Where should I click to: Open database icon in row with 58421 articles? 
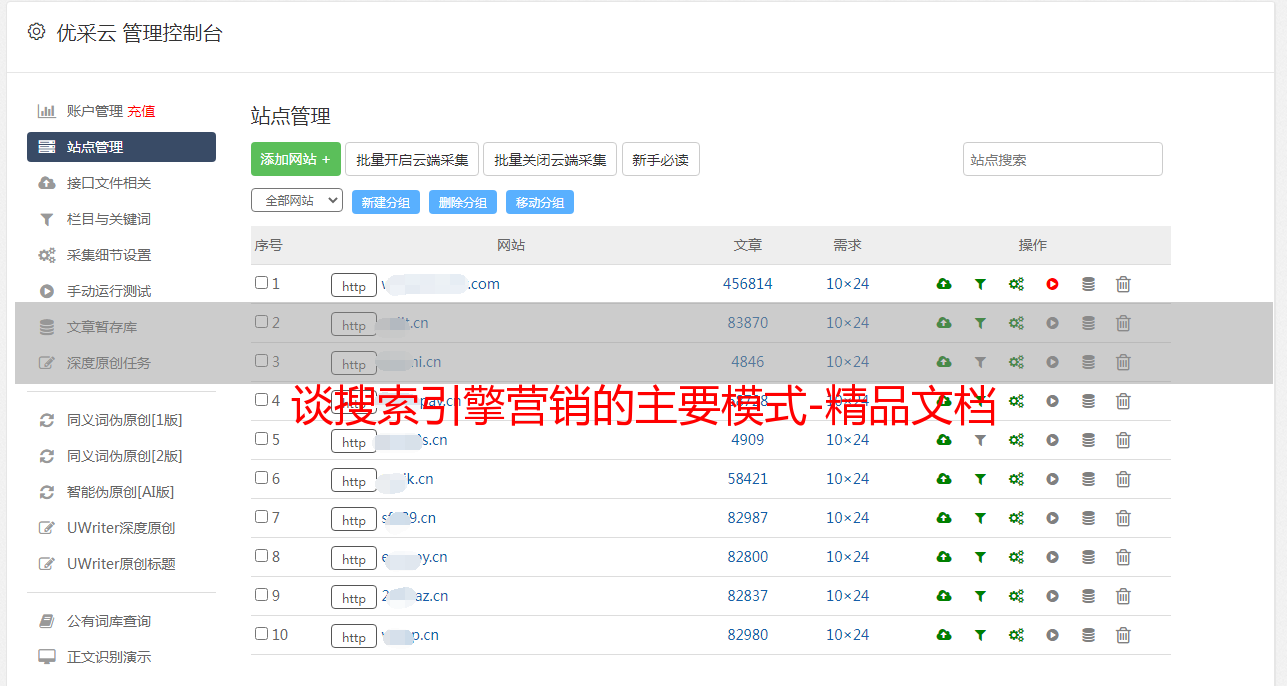pos(1088,479)
